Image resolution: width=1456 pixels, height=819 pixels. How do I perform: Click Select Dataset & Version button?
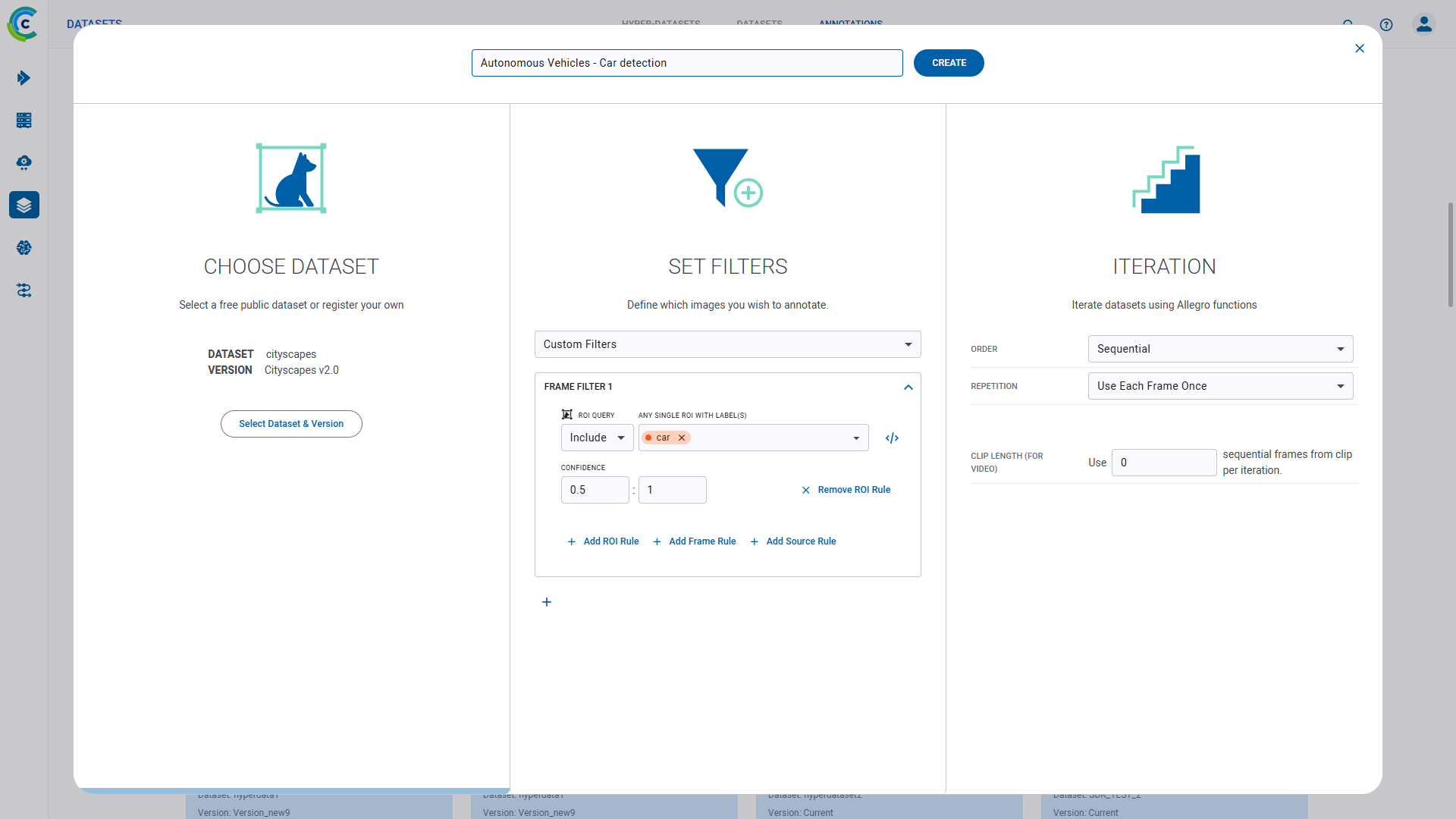[291, 424]
